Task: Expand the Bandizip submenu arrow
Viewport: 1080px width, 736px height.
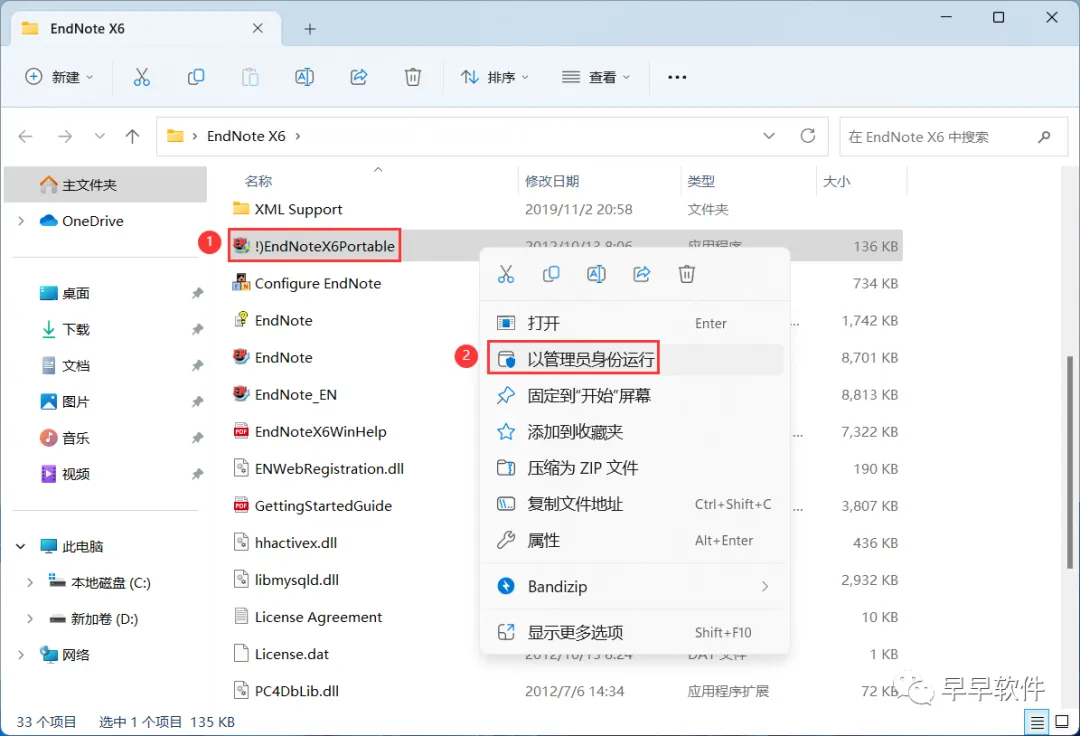Action: [765, 587]
